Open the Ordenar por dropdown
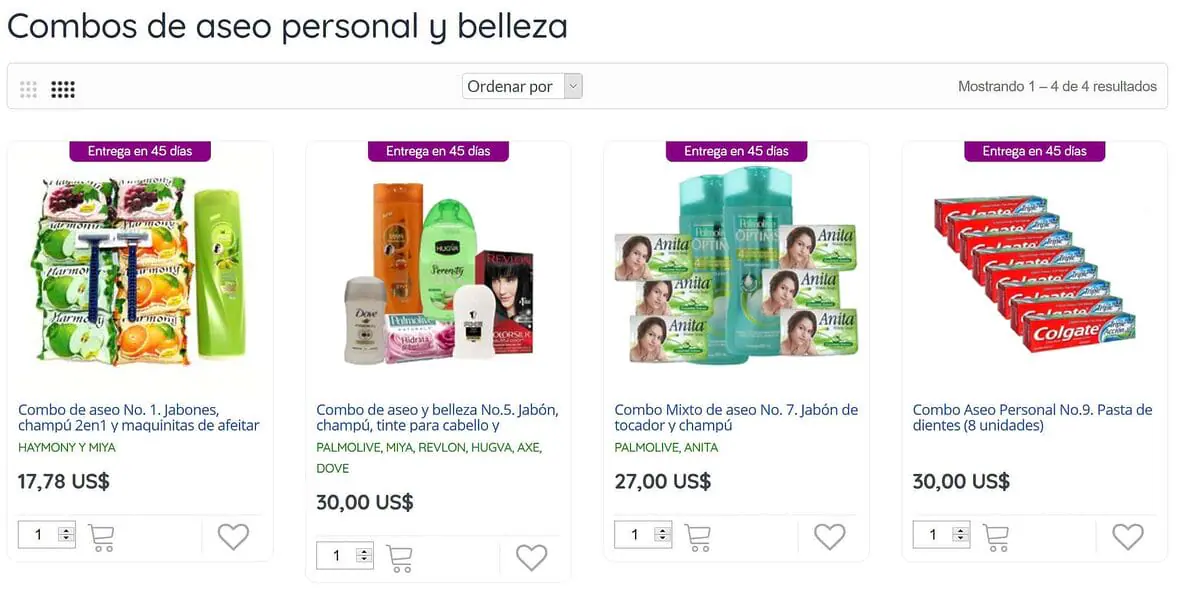 522,86
